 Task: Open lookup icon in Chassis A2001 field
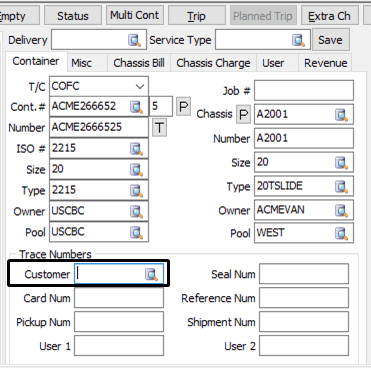[341, 115]
